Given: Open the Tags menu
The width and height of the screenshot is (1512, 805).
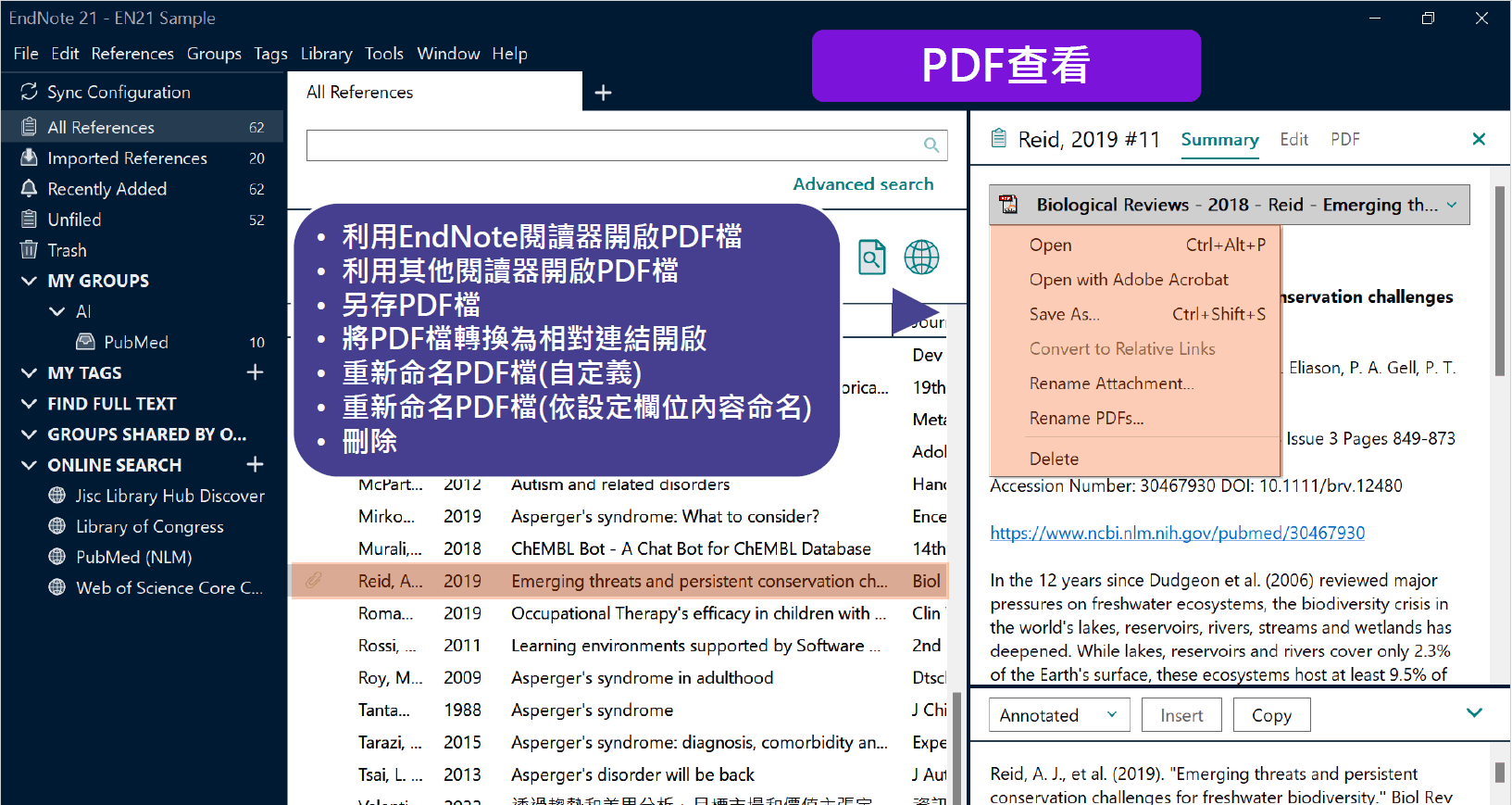Looking at the screenshot, I should click(x=270, y=54).
